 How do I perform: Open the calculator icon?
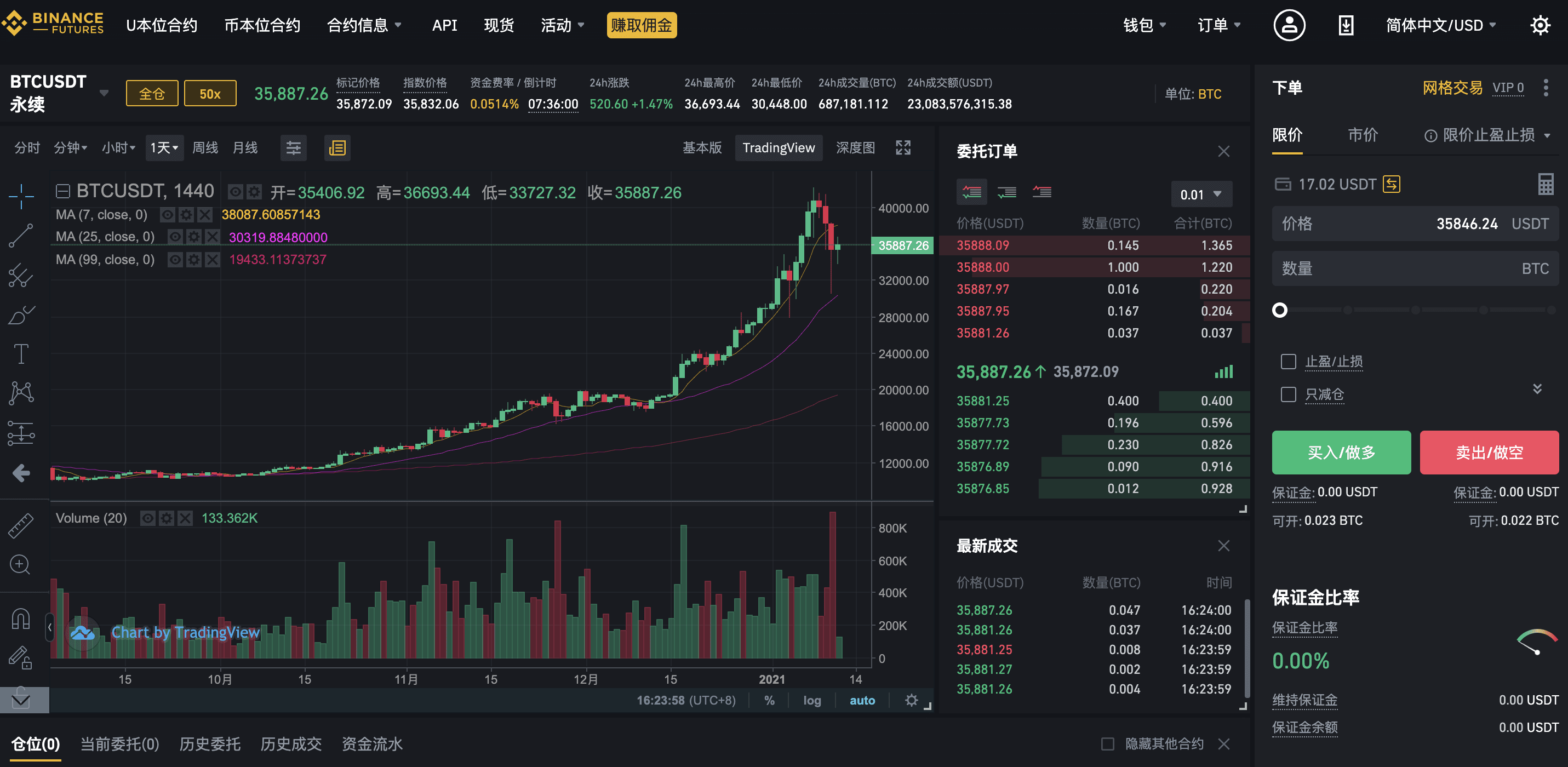pos(1546,184)
